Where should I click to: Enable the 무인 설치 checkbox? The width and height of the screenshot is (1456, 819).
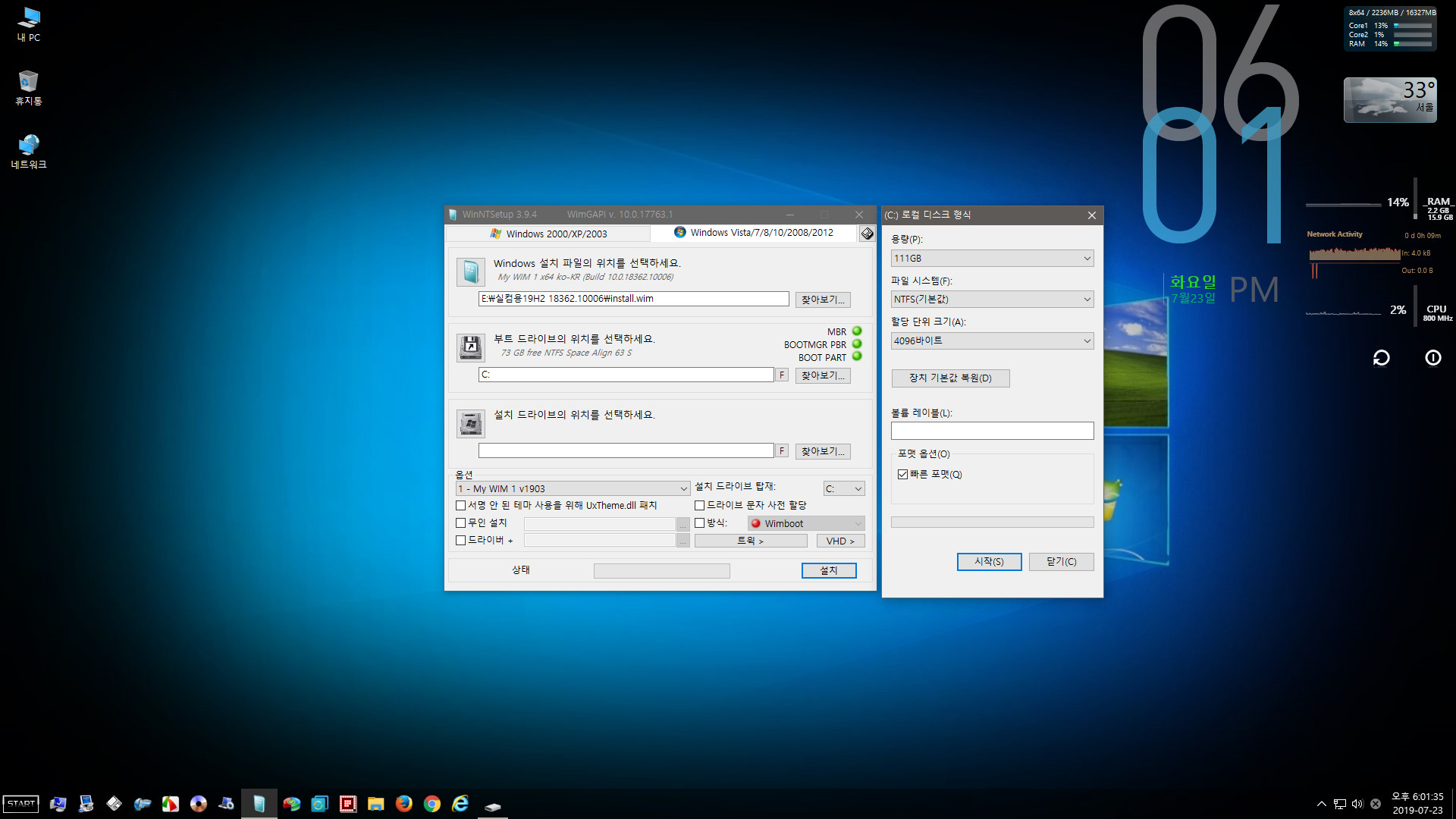(x=460, y=522)
